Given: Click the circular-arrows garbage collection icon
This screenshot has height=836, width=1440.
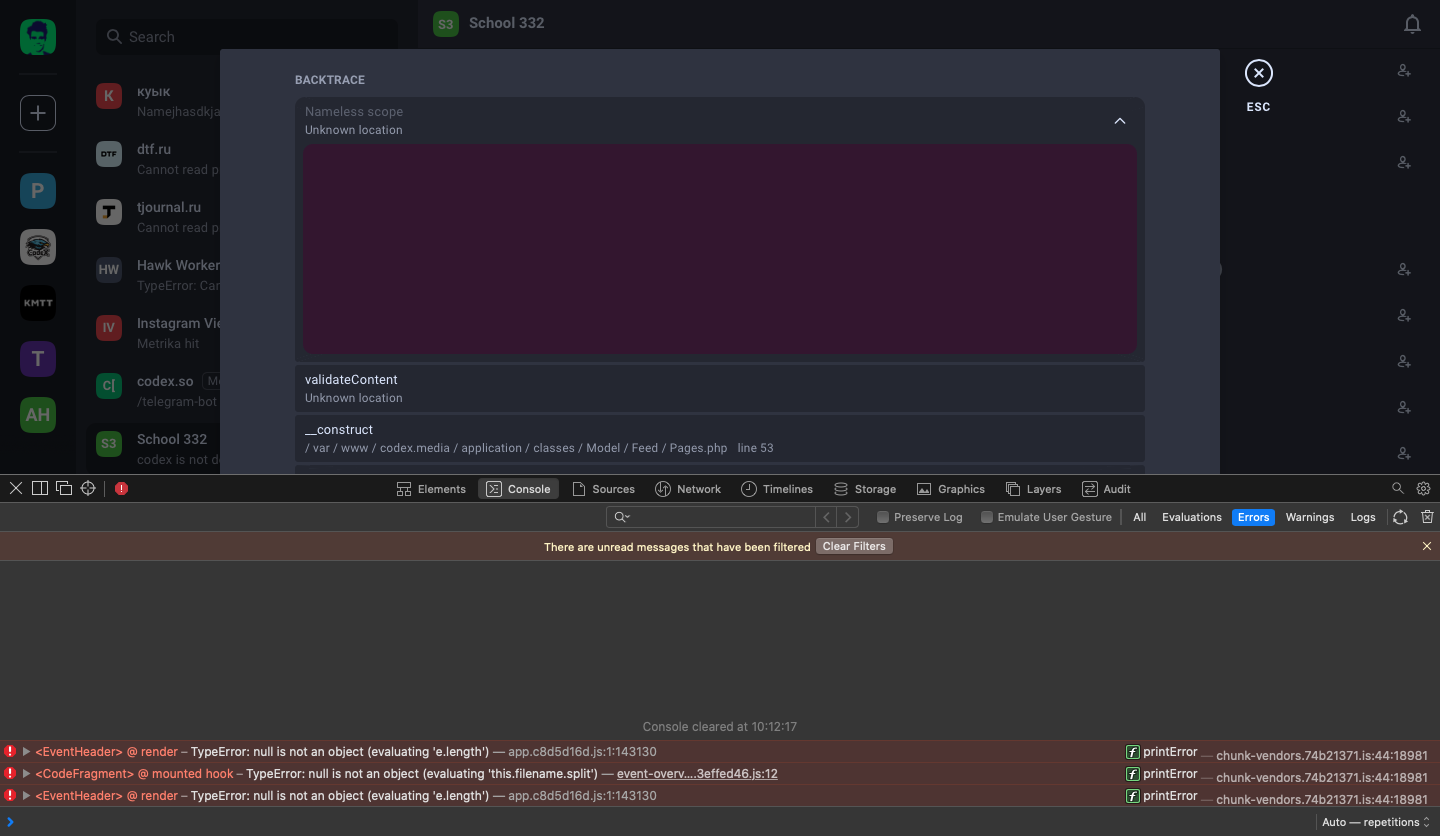Looking at the screenshot, I should point(1400,517).
